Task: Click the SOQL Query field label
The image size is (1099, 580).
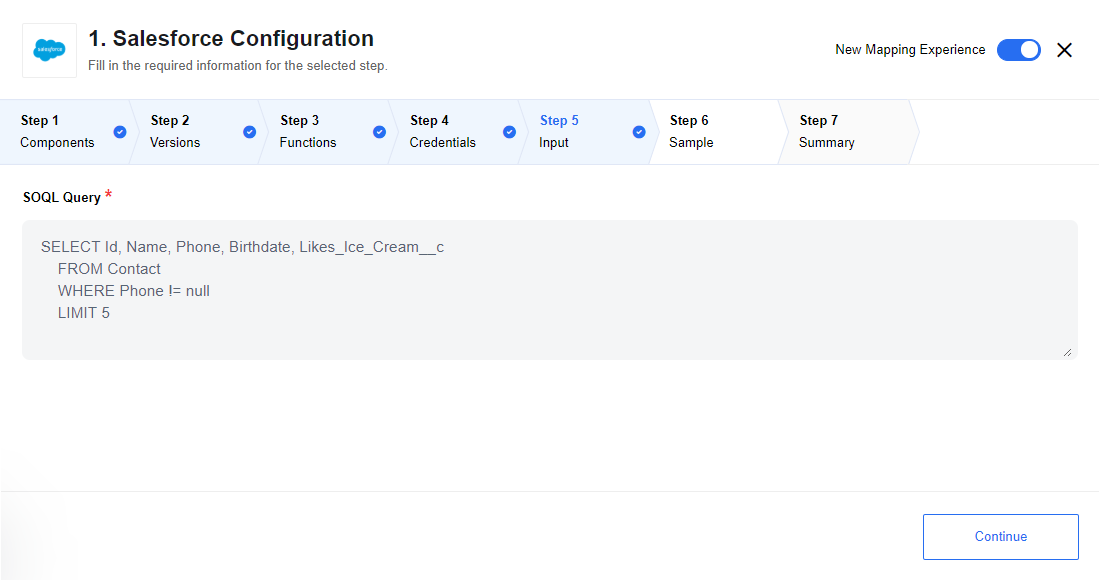Action: coord(62,198)
